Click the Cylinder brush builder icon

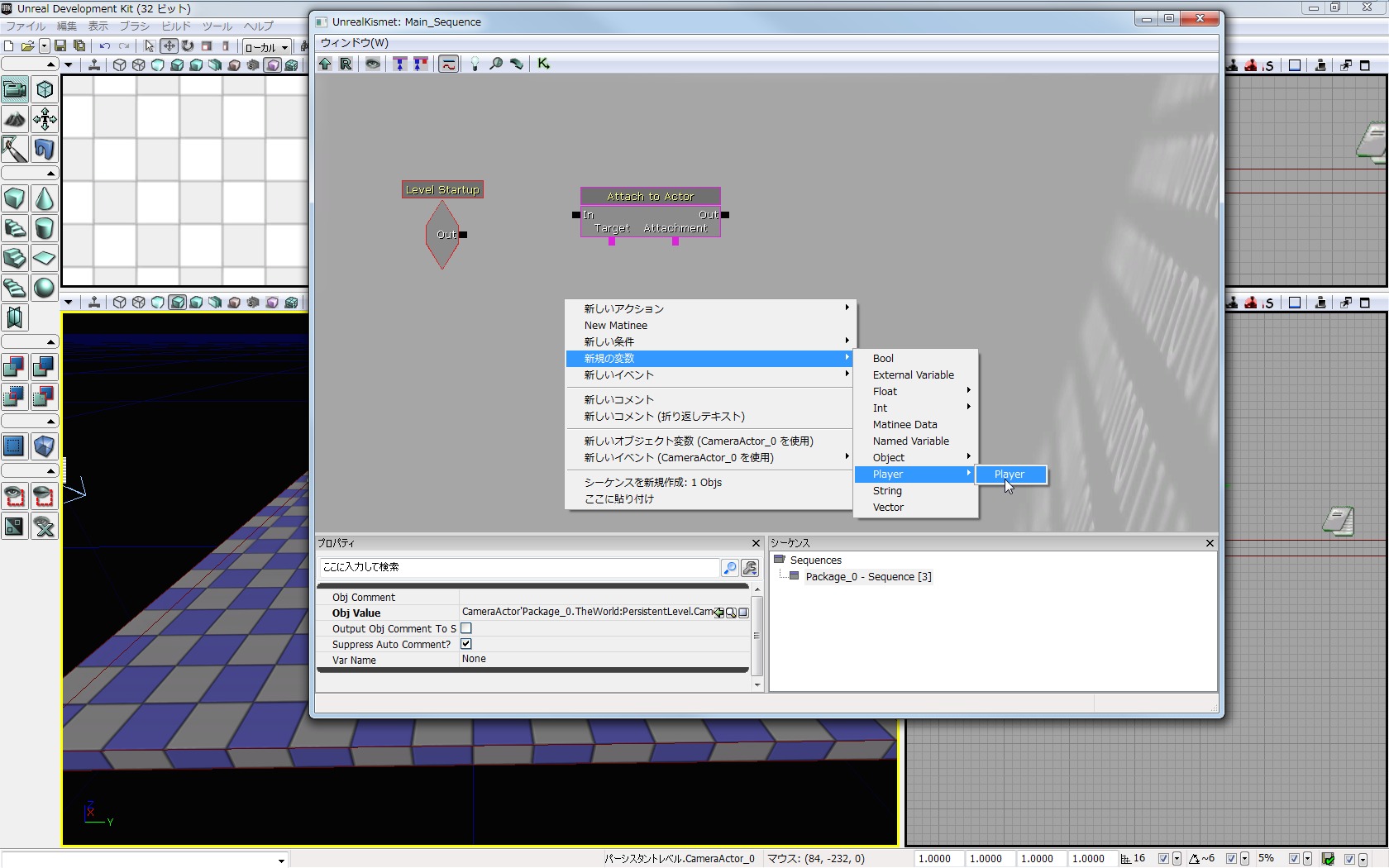(x=44, y=228)
